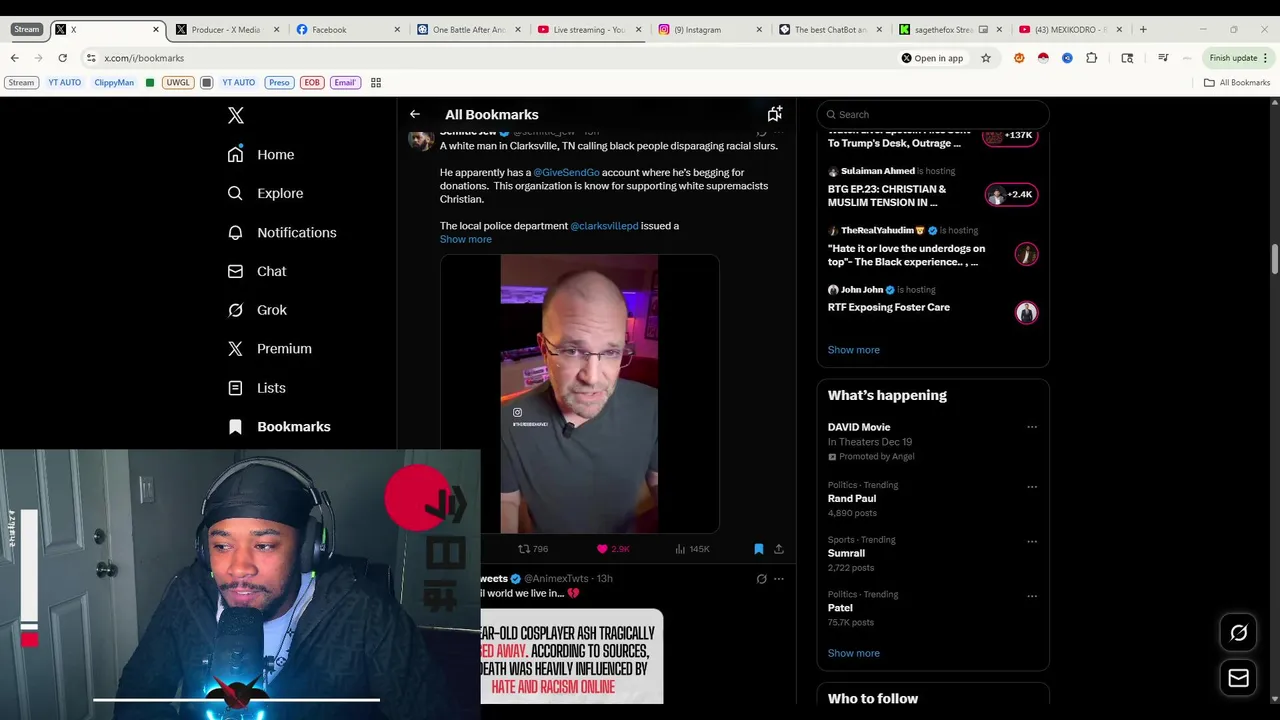1280x720 pixels.
Task: Click the X logo in the sidebar
Action: coord(236,116)
